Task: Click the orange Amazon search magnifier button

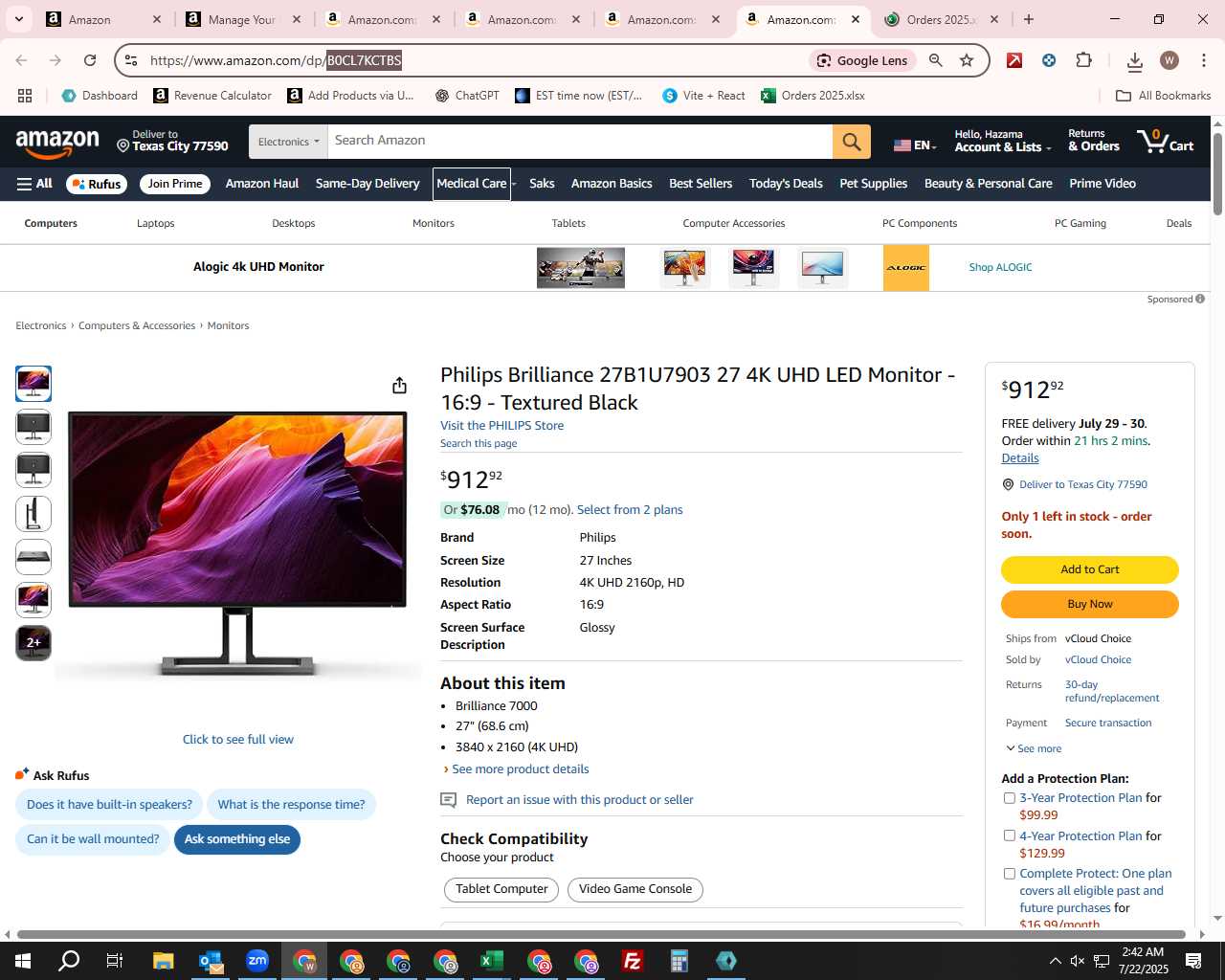Action: 852,142
